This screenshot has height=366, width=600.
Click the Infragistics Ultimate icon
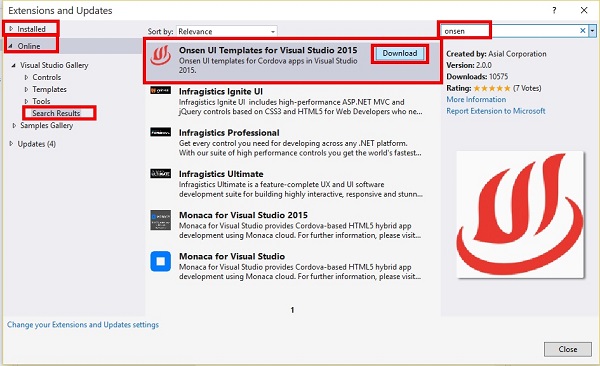tap(160, 173)
